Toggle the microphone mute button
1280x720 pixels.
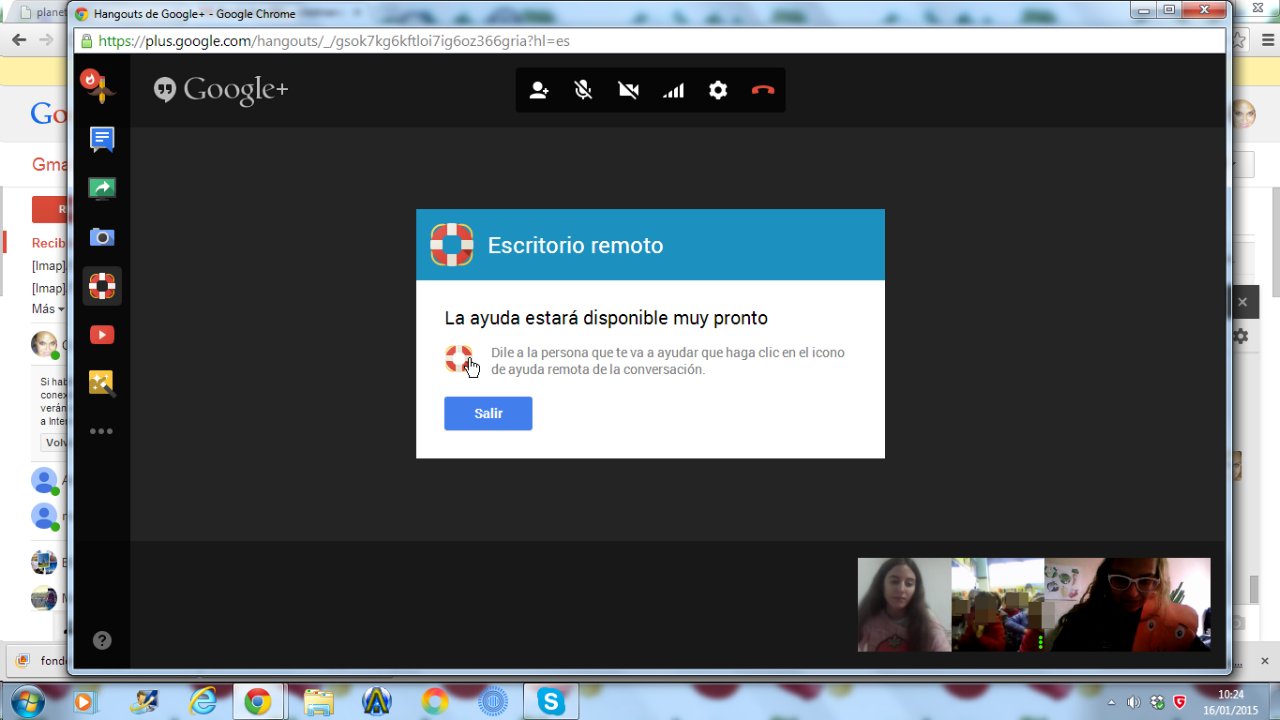pyautogui.click(x=584, y=90)
